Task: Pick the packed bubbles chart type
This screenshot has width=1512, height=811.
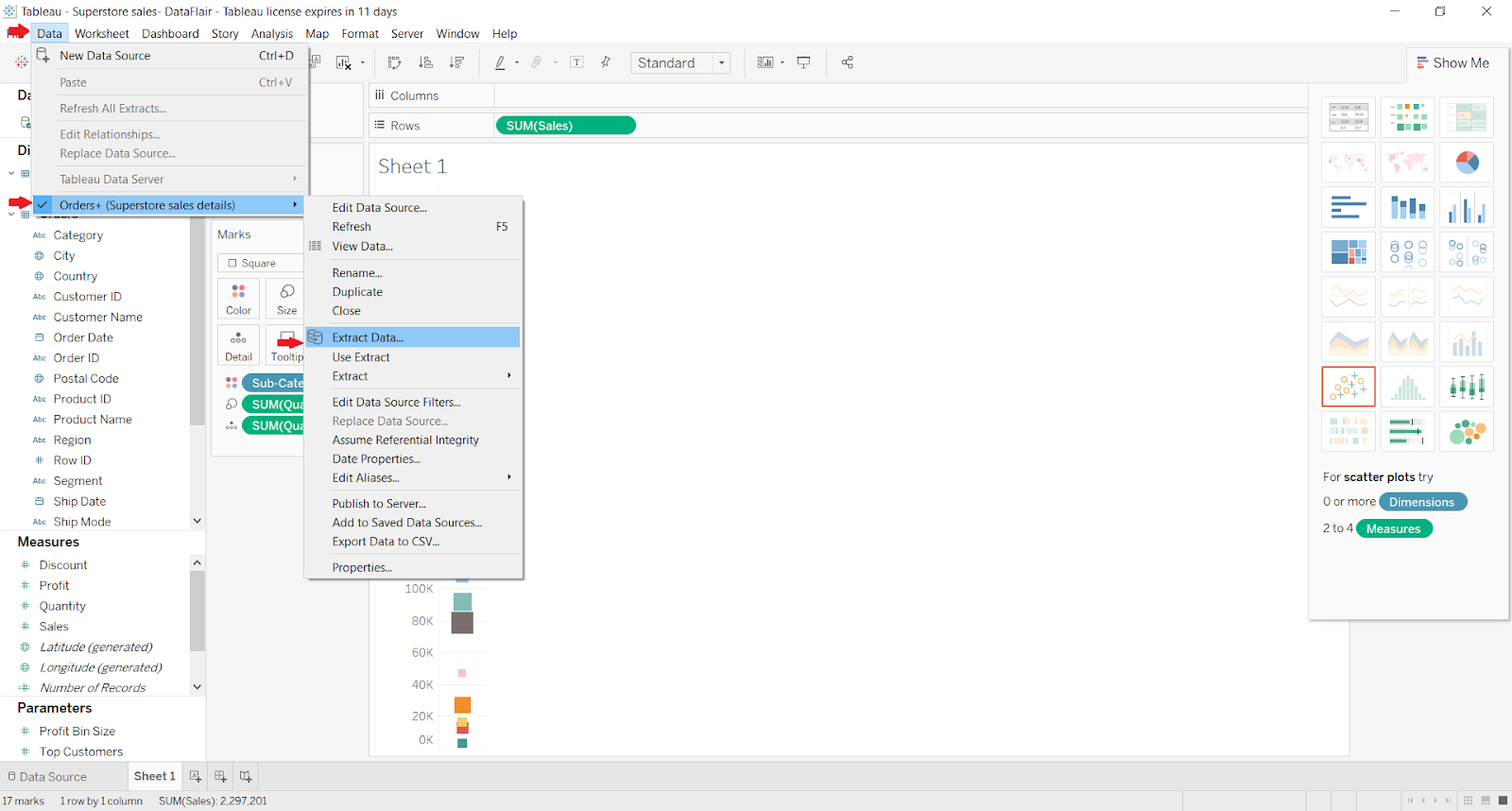Action: point(1468,432)
